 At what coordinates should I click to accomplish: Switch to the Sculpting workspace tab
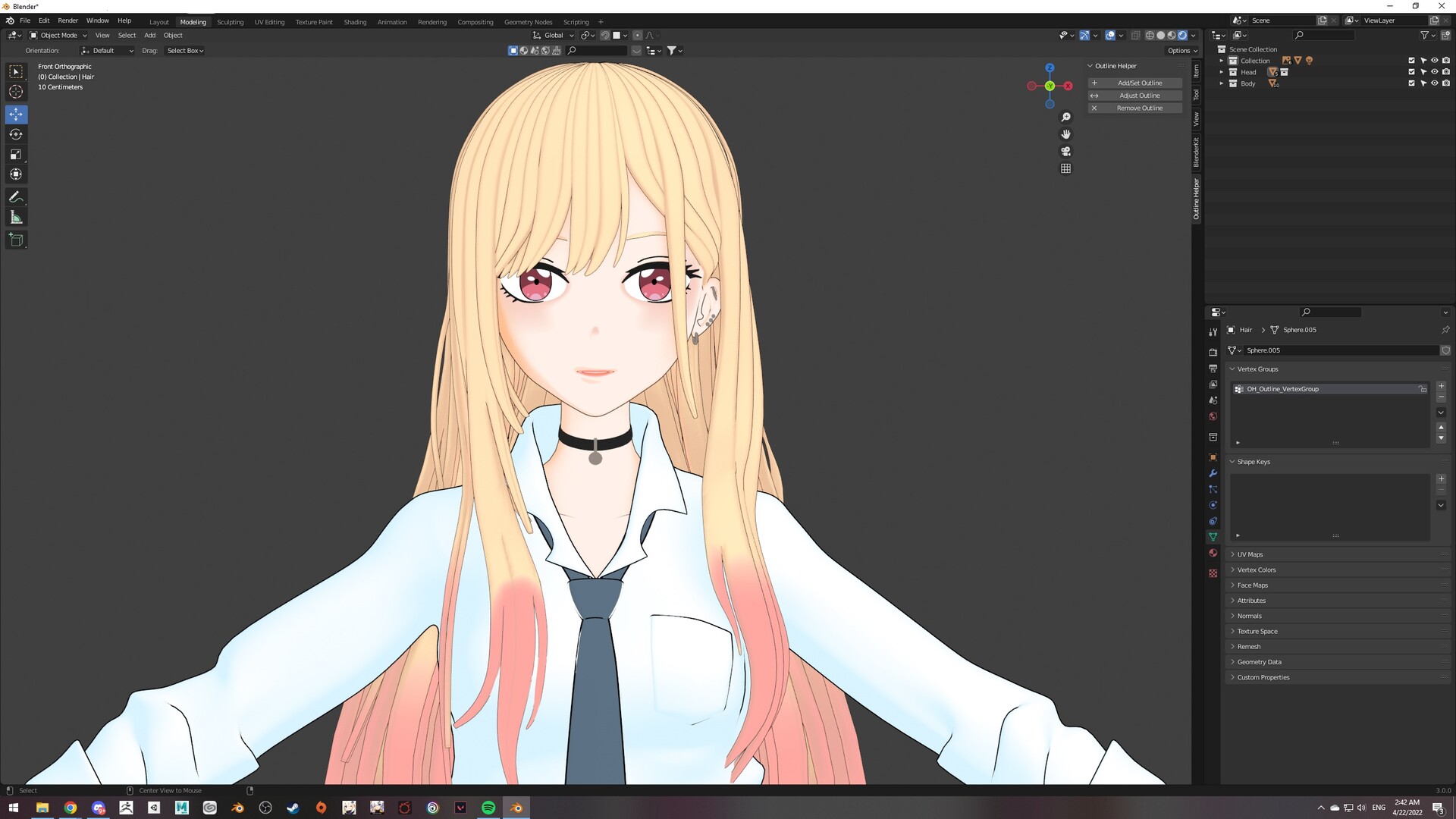tap(231, 22)
